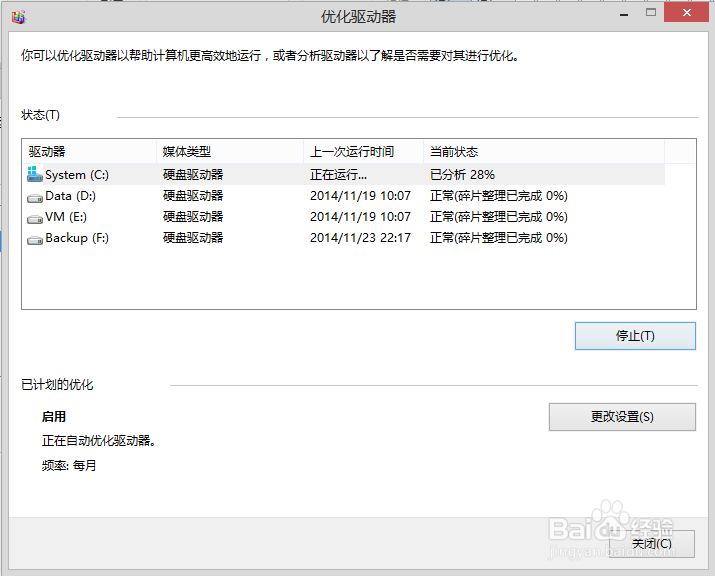Click 频率: 每月 frequency text
Image resolution: width=715 pixels, height=576 pixels.
tap(69, 466)
